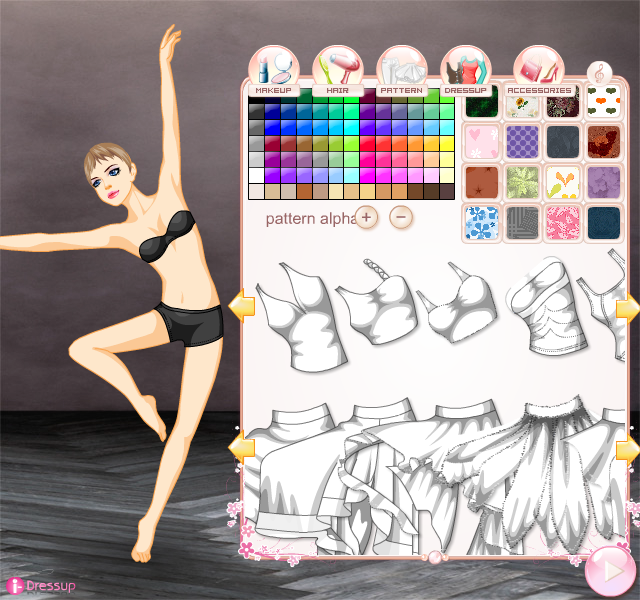Open the Makeup category tab
The image size is (640, 600).
coord(273,72)
